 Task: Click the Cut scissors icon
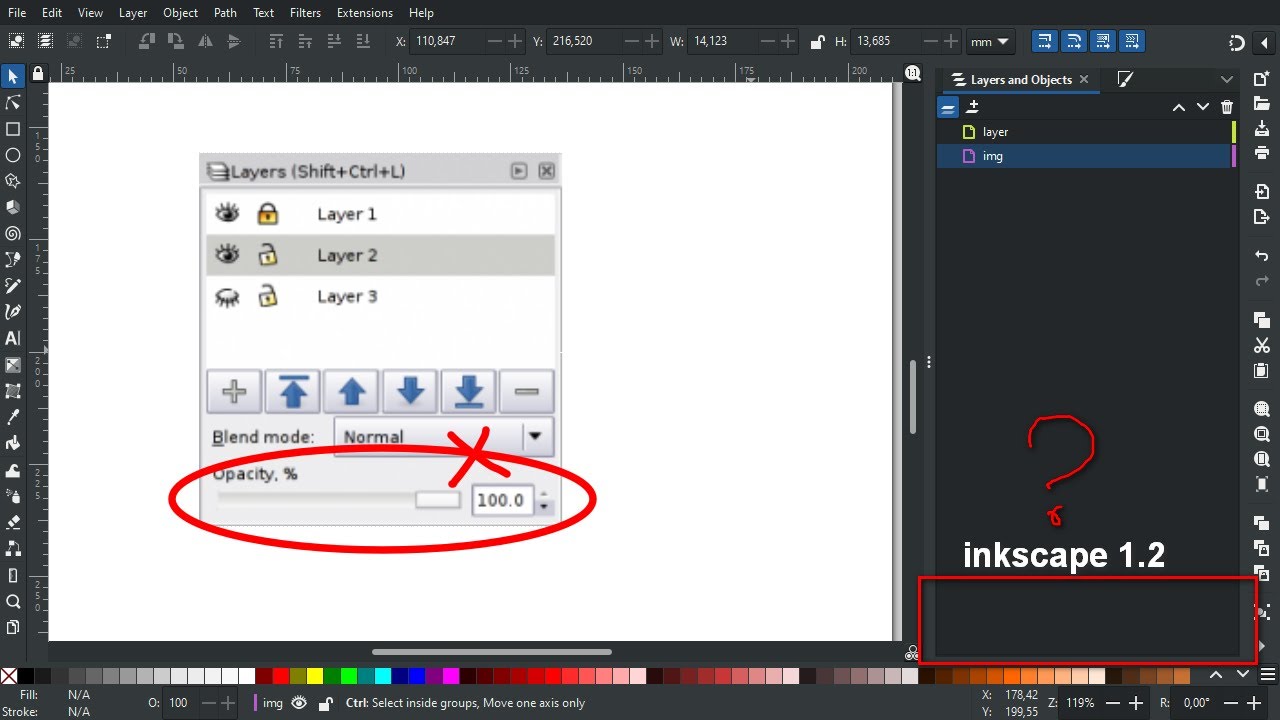click(x=1262, y=345)
